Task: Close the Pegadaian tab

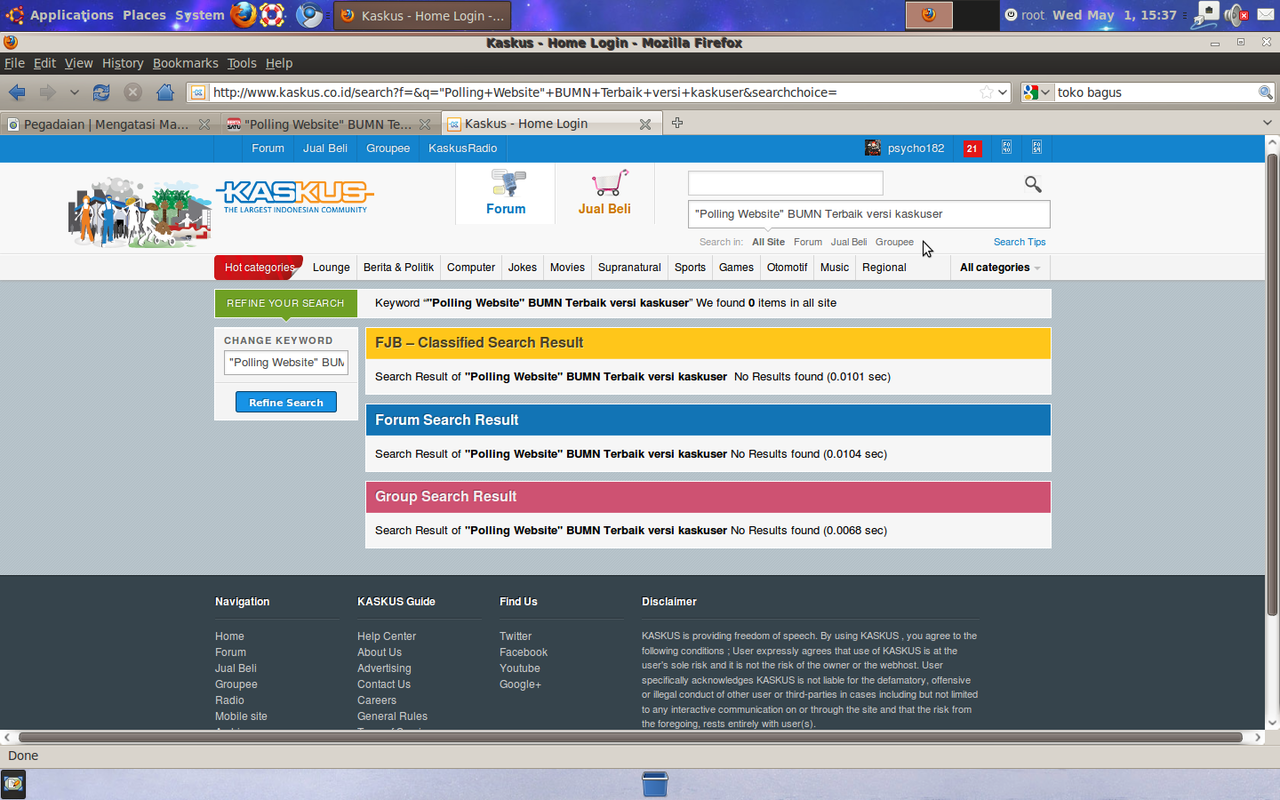Action: click(204, 124)
